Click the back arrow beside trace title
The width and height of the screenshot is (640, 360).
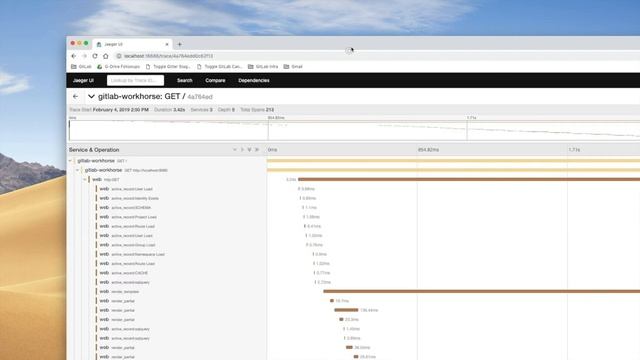point(76,97)
